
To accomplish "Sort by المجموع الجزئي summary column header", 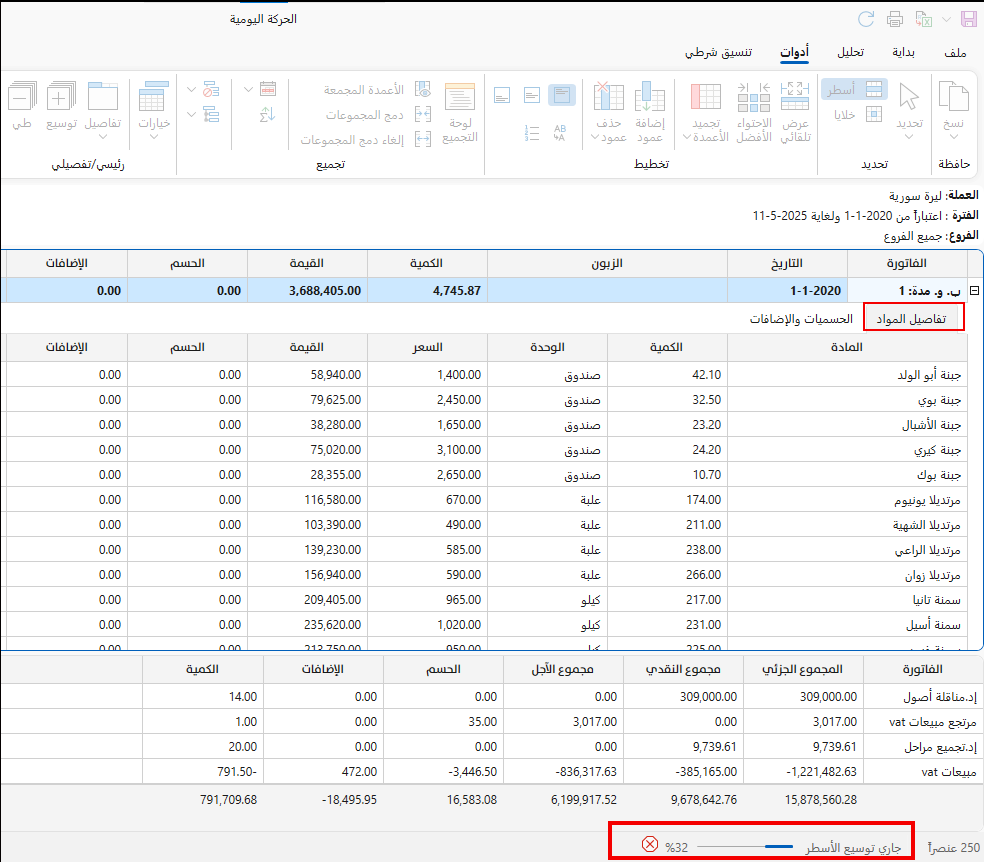I will pyautogui.click(x=803, y=669).
